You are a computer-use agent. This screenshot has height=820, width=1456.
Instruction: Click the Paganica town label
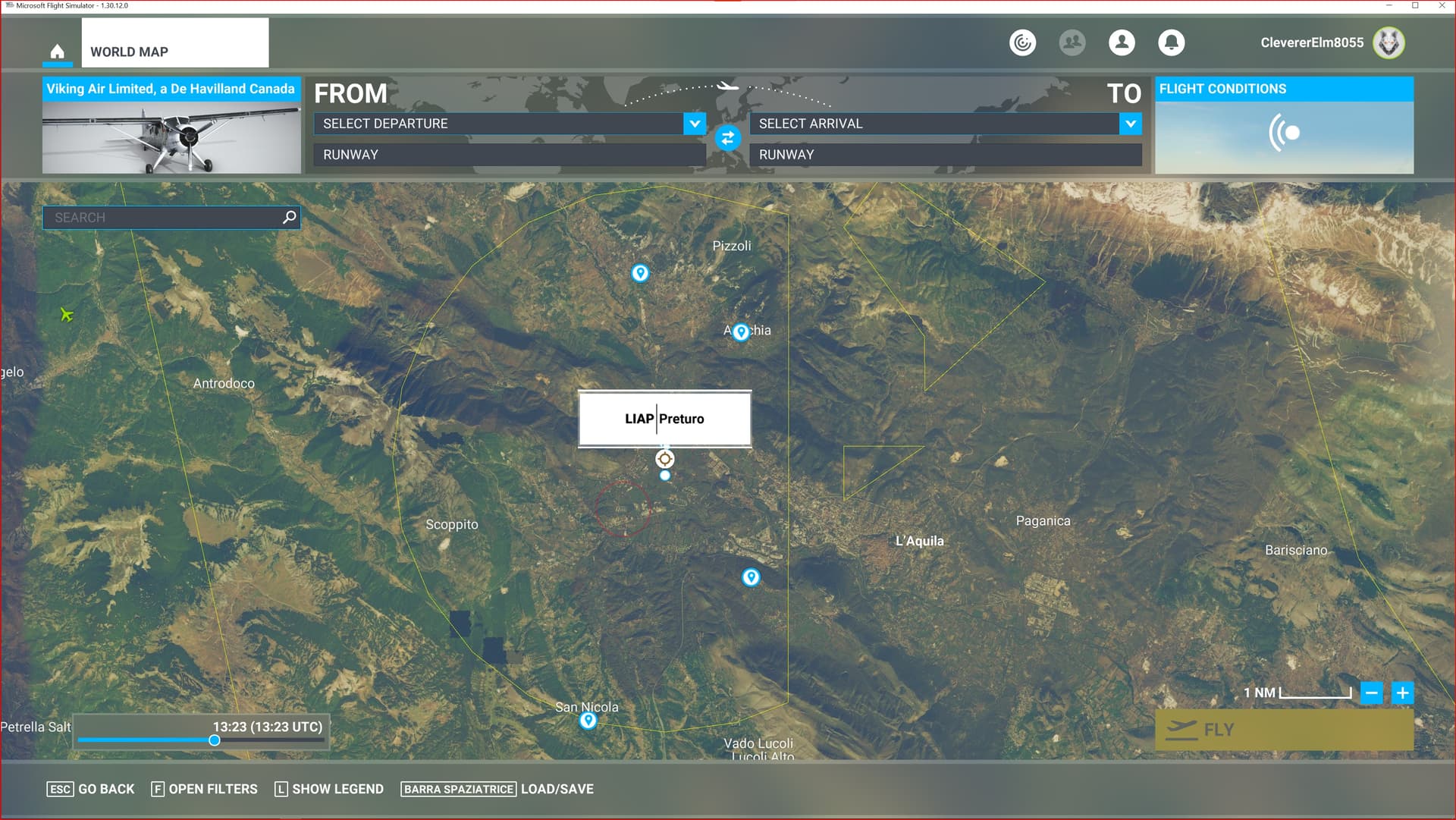pos(1043,521)
